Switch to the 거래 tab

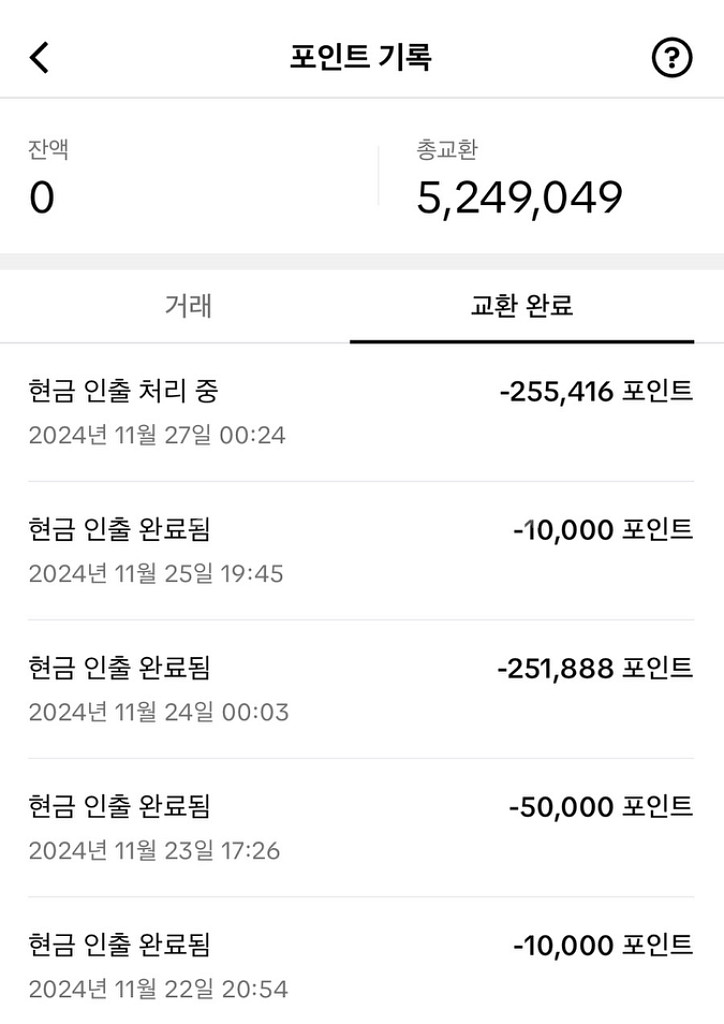[188, 306]
